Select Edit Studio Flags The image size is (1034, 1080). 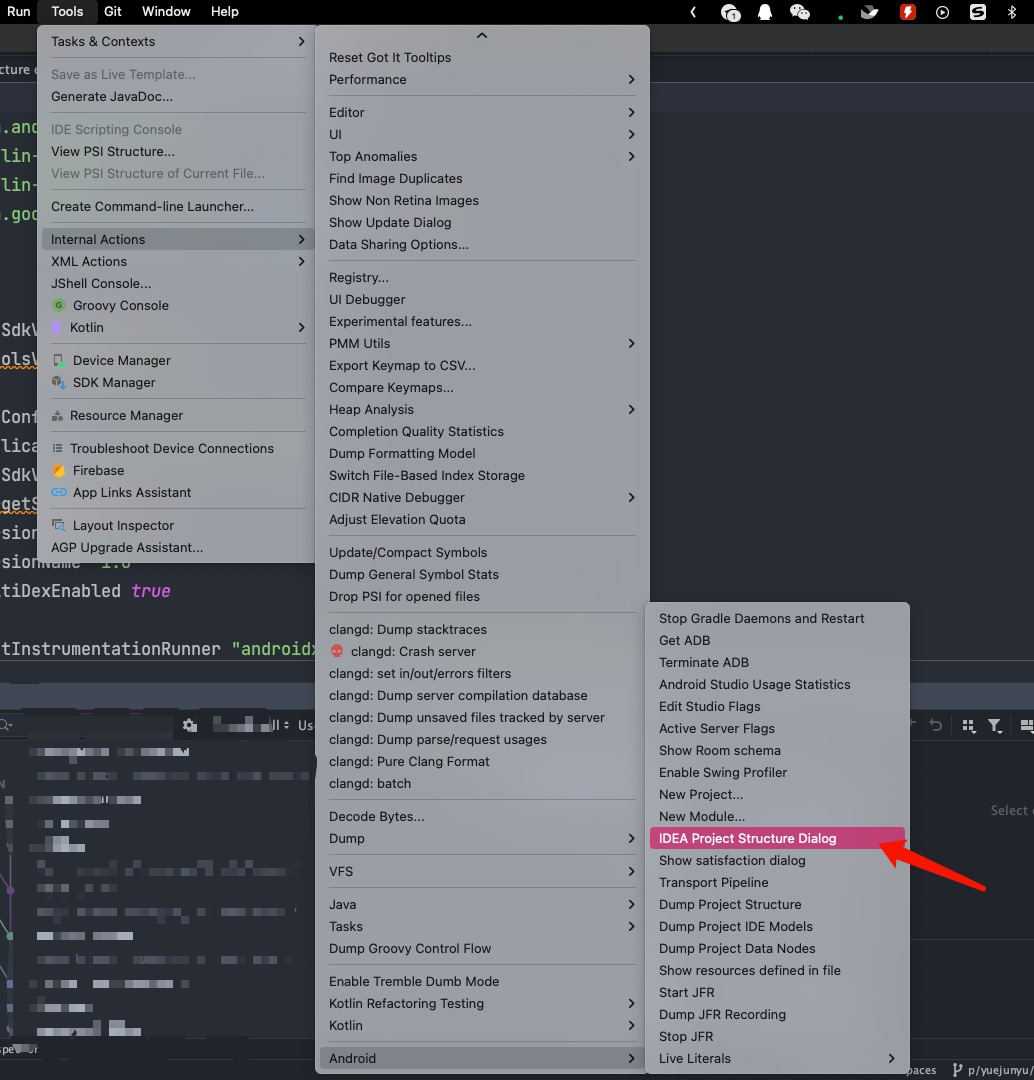tap(777, 707)
